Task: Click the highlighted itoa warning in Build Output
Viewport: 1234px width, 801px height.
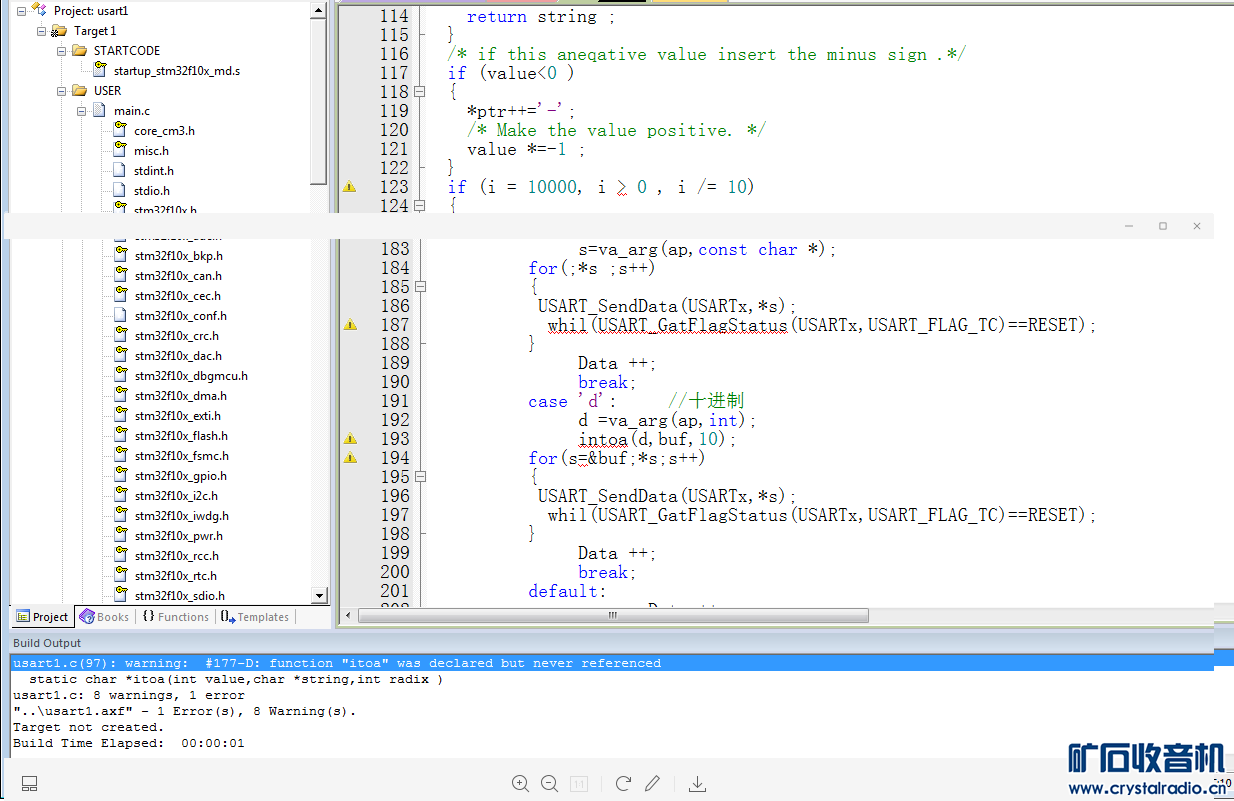Action: pyautogui.click(x=336, y=663)
